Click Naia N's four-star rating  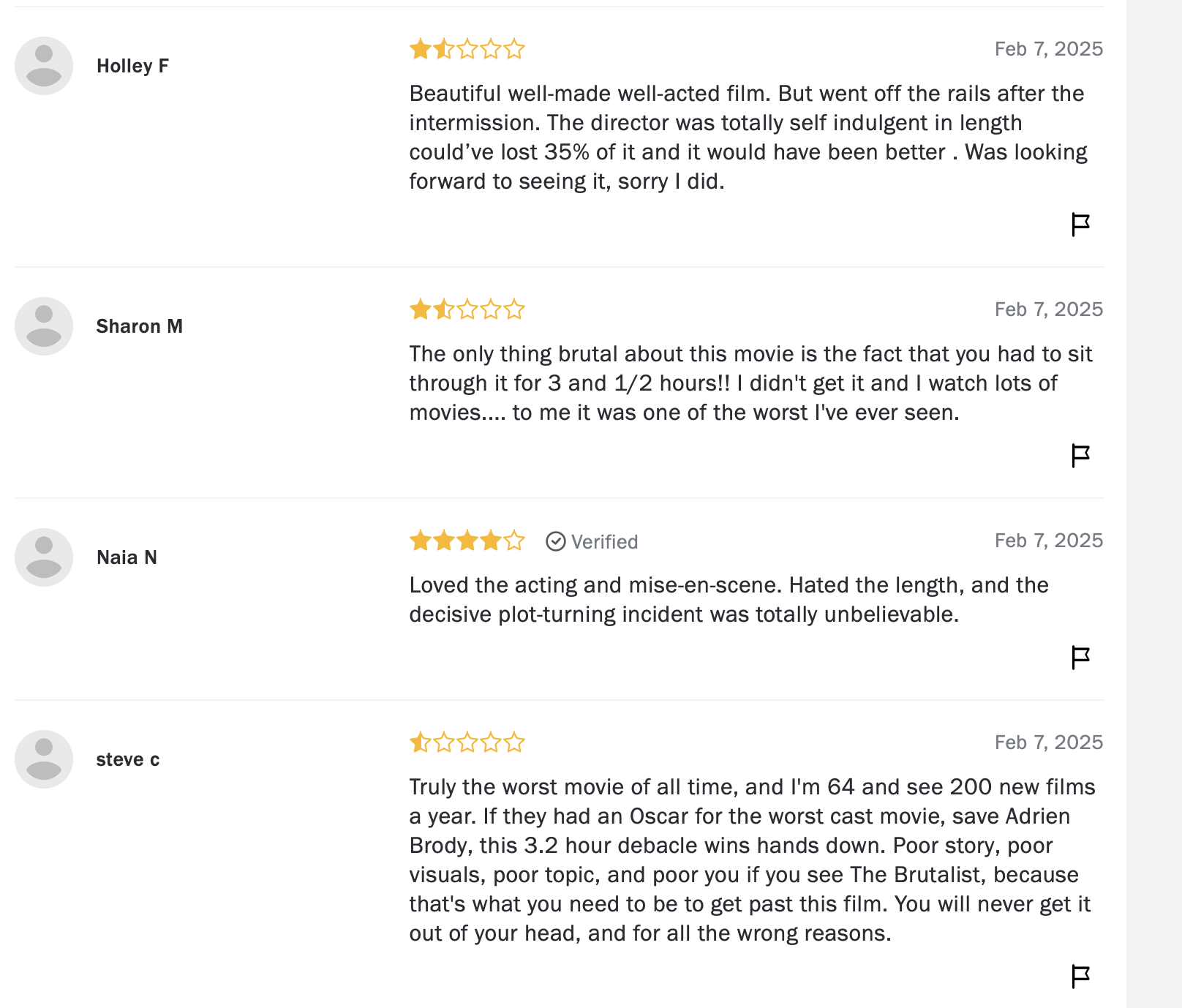pyautogui.click(x=467, y=541)
